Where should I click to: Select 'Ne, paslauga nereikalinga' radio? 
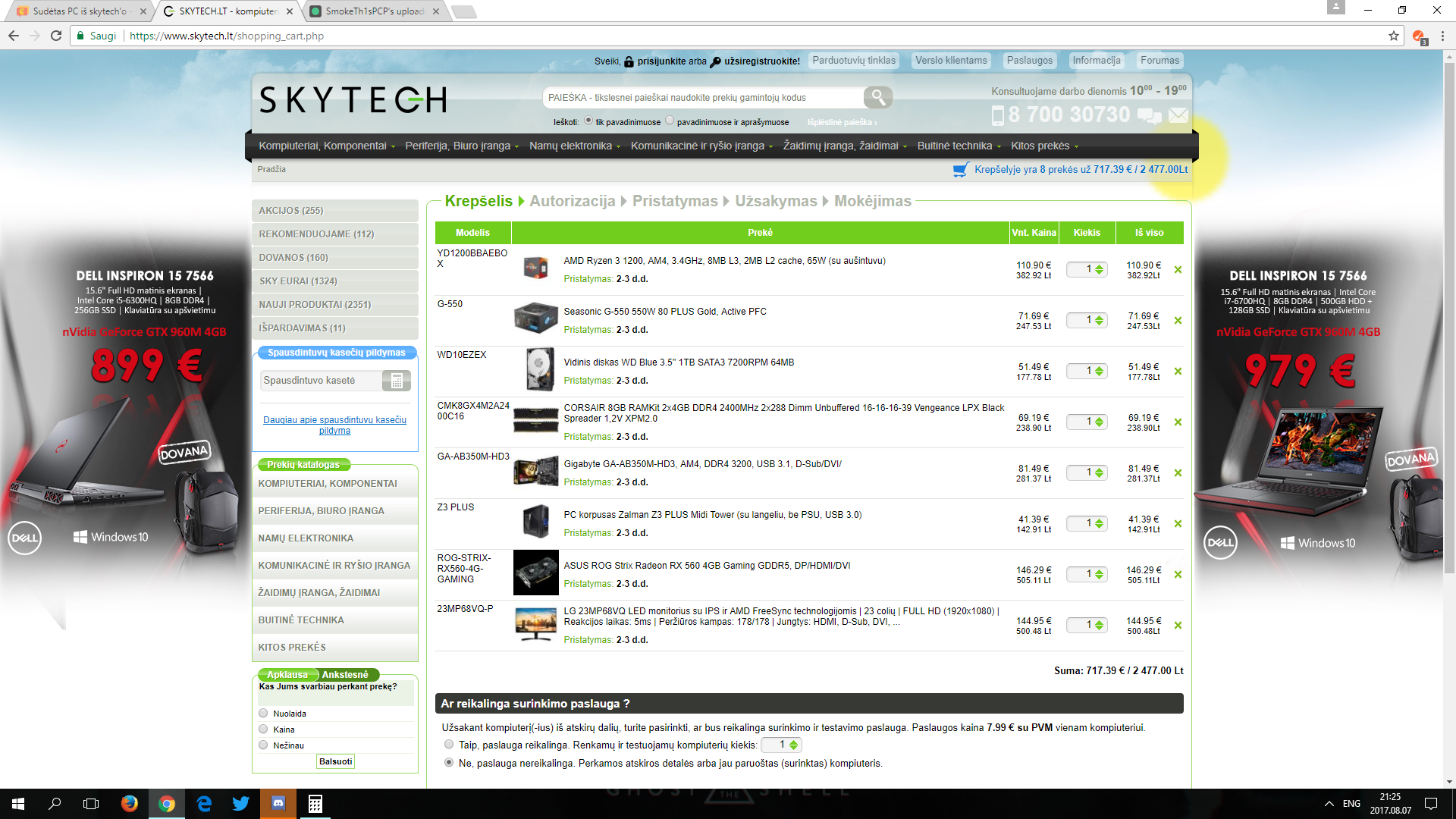coord(449,763)
